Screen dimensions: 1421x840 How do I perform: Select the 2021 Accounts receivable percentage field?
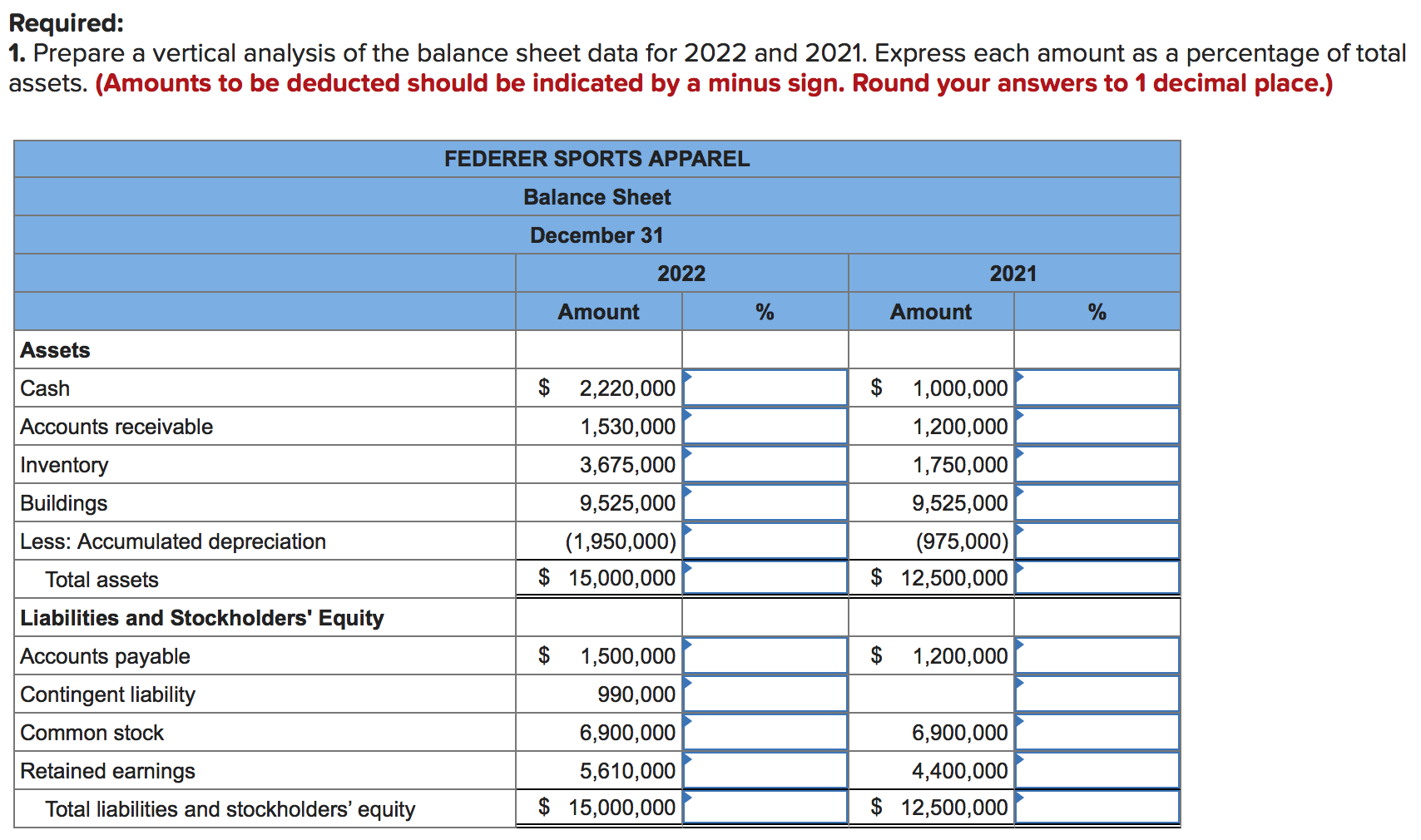[x=1097, y=426]
